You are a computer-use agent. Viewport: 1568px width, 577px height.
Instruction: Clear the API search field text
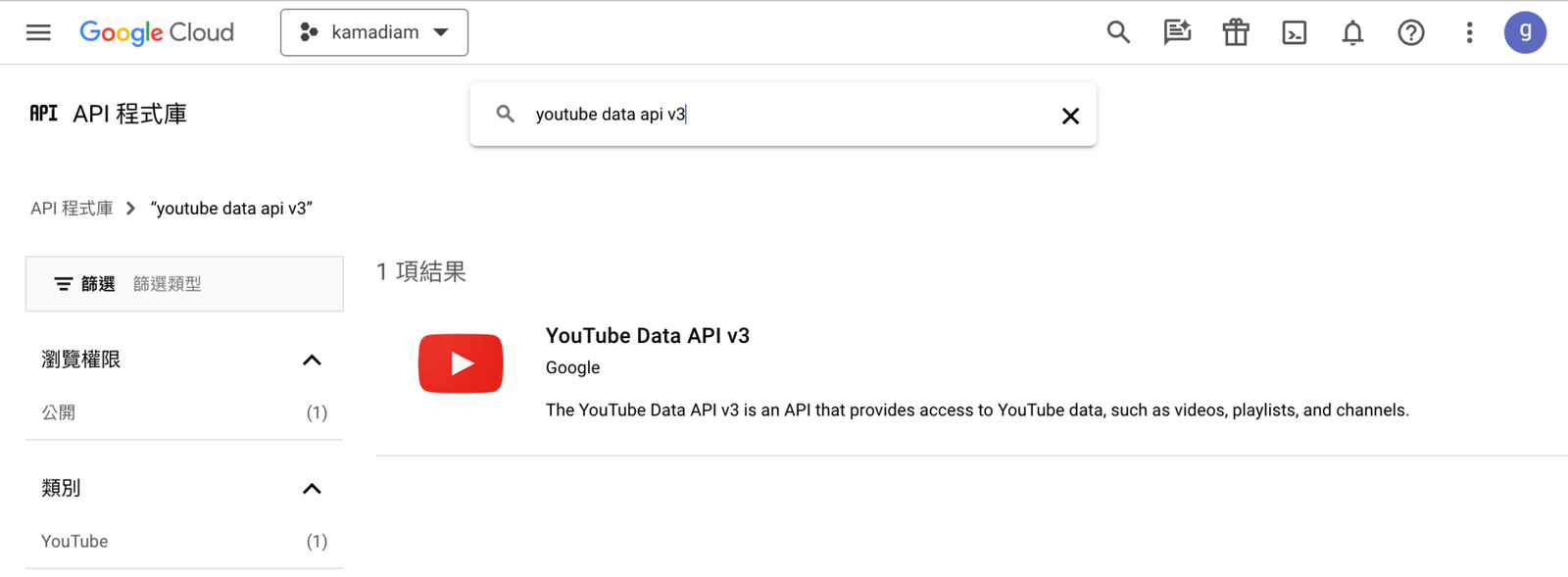click(1070, 116)
